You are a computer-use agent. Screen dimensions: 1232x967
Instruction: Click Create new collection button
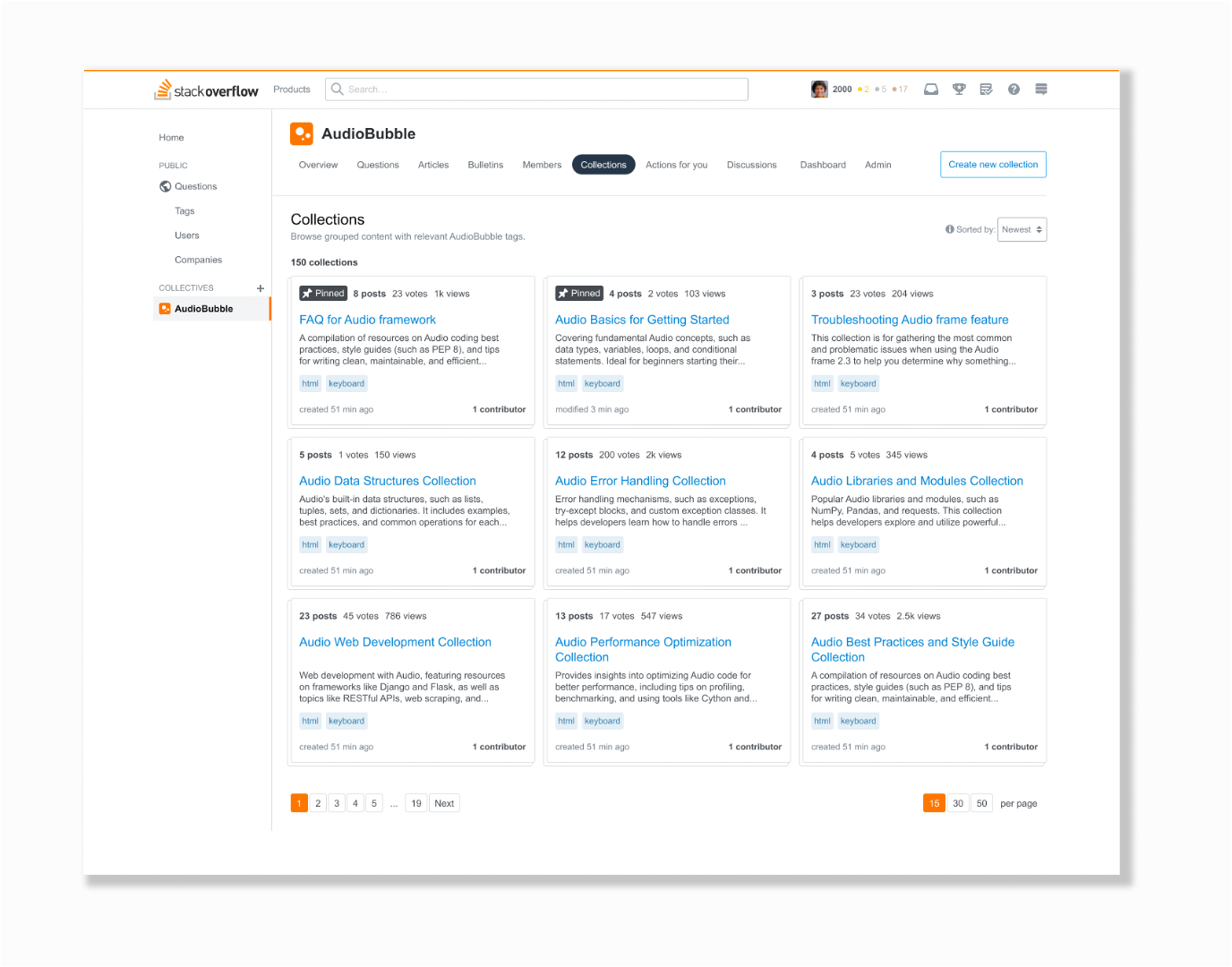click(x=993, y=165)
